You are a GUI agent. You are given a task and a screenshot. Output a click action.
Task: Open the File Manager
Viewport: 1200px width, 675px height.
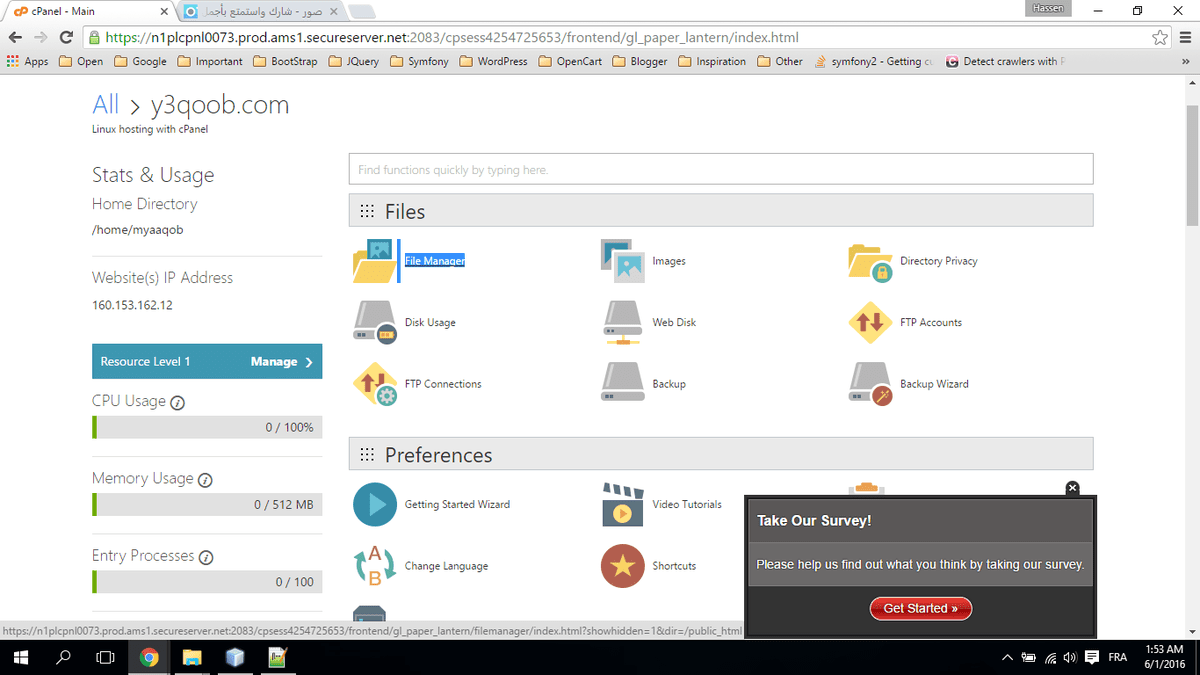point(434,260)
